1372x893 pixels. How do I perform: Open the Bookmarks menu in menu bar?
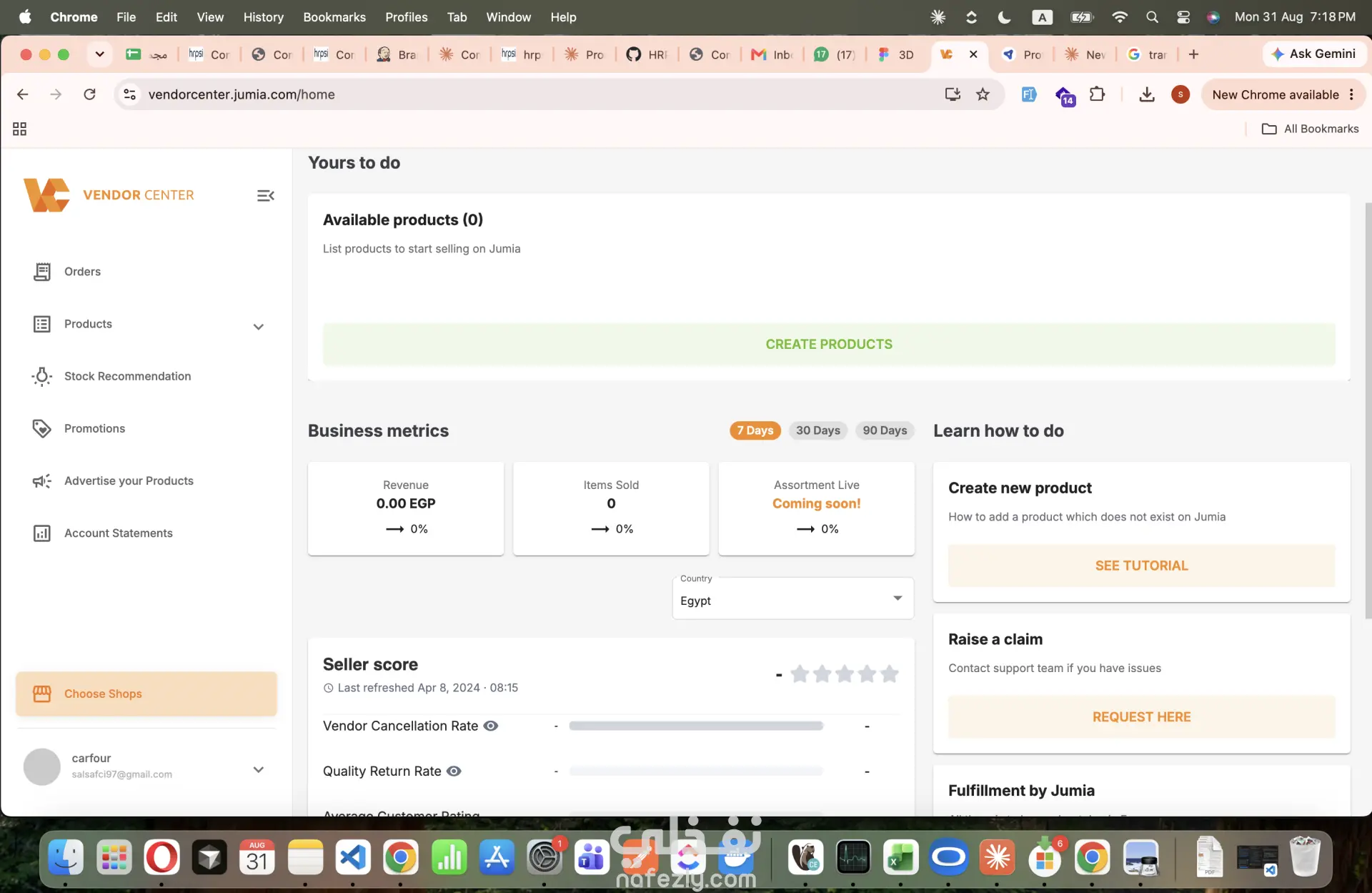334,17
